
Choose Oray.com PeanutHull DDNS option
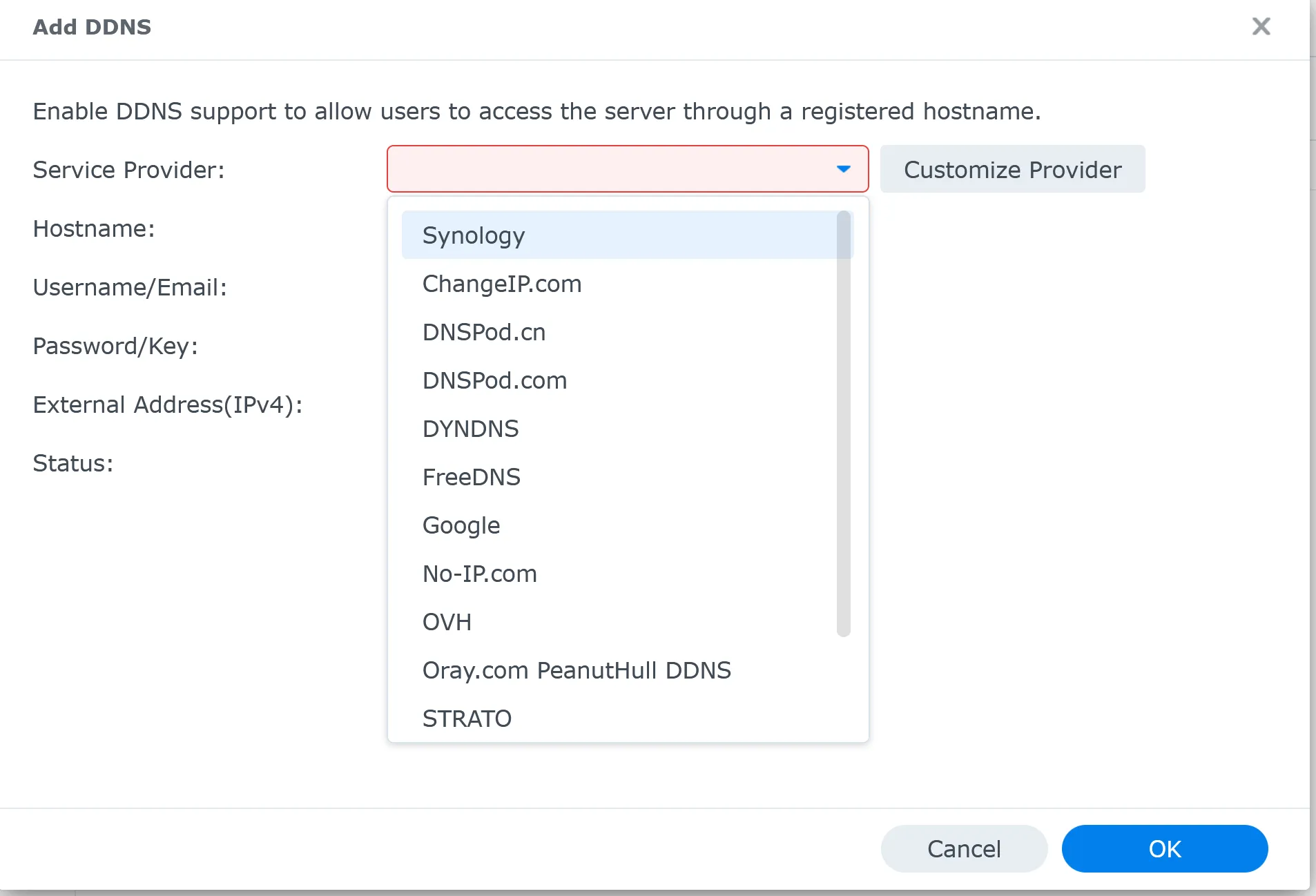[576, 670]
